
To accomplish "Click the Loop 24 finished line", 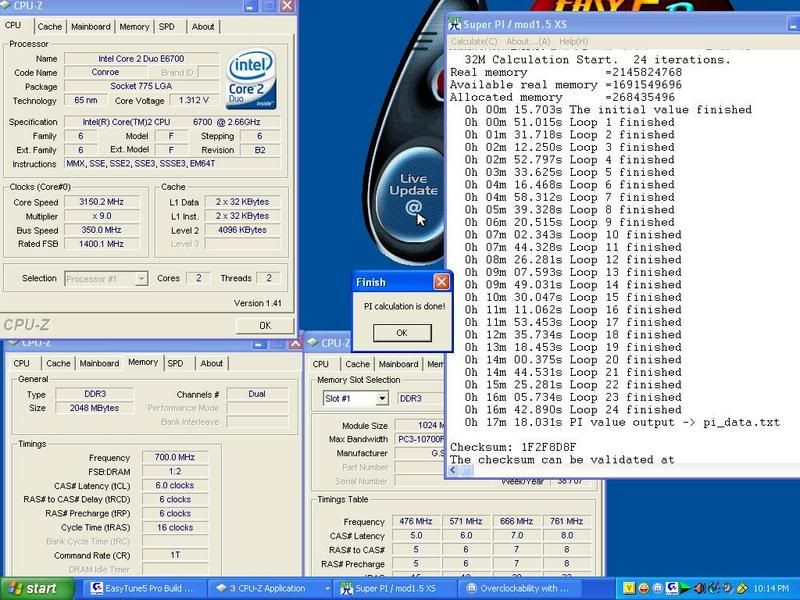I will pos(572,410).
